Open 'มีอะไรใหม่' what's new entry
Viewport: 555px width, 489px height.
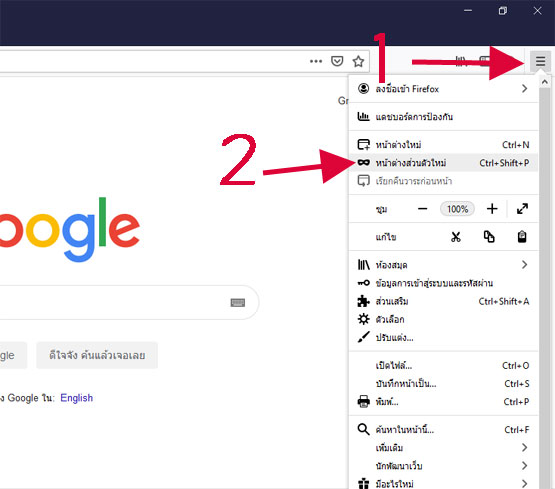click(443, 483)
